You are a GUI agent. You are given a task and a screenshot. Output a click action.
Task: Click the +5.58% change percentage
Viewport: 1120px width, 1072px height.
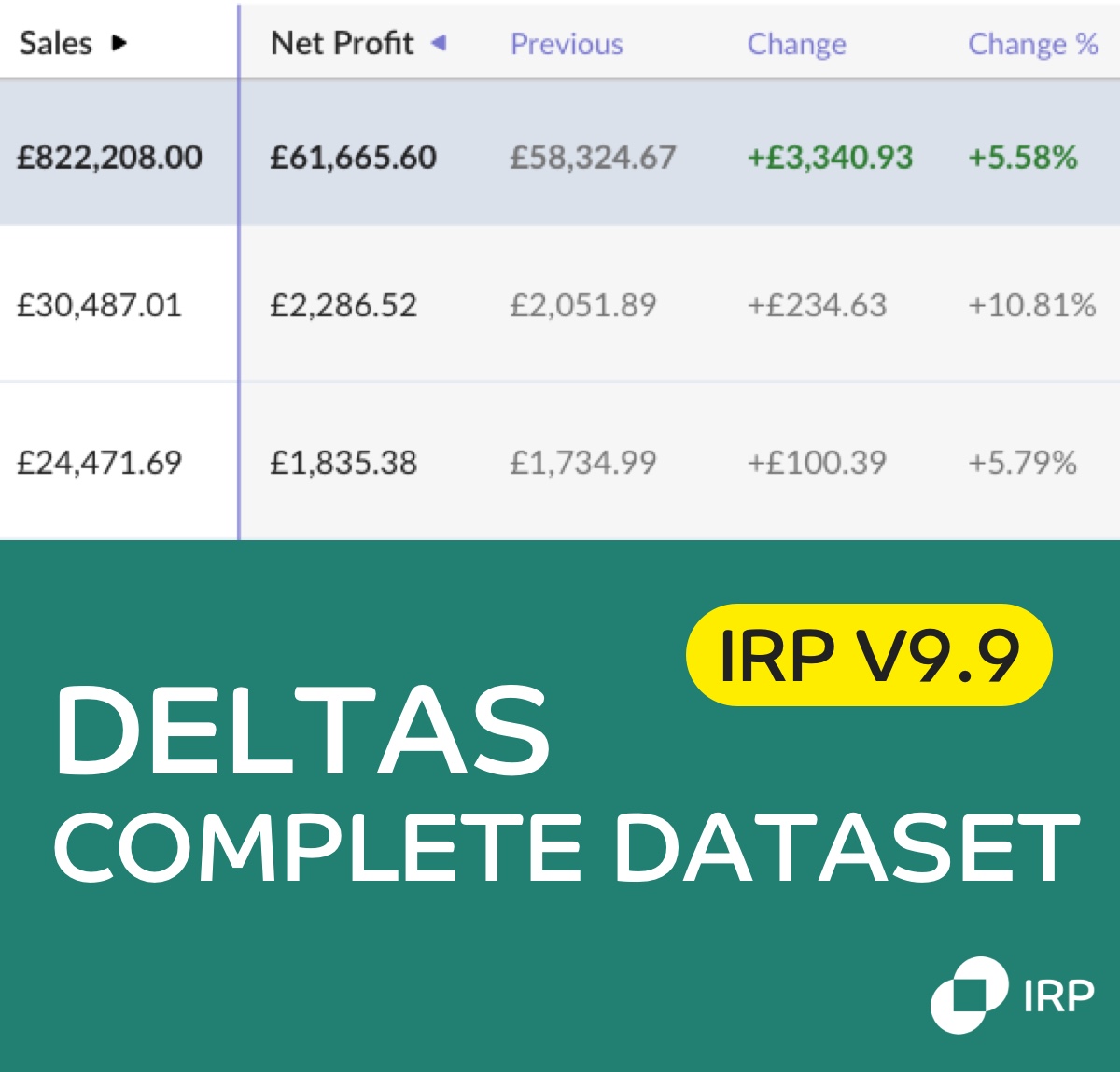[1023, 157]
